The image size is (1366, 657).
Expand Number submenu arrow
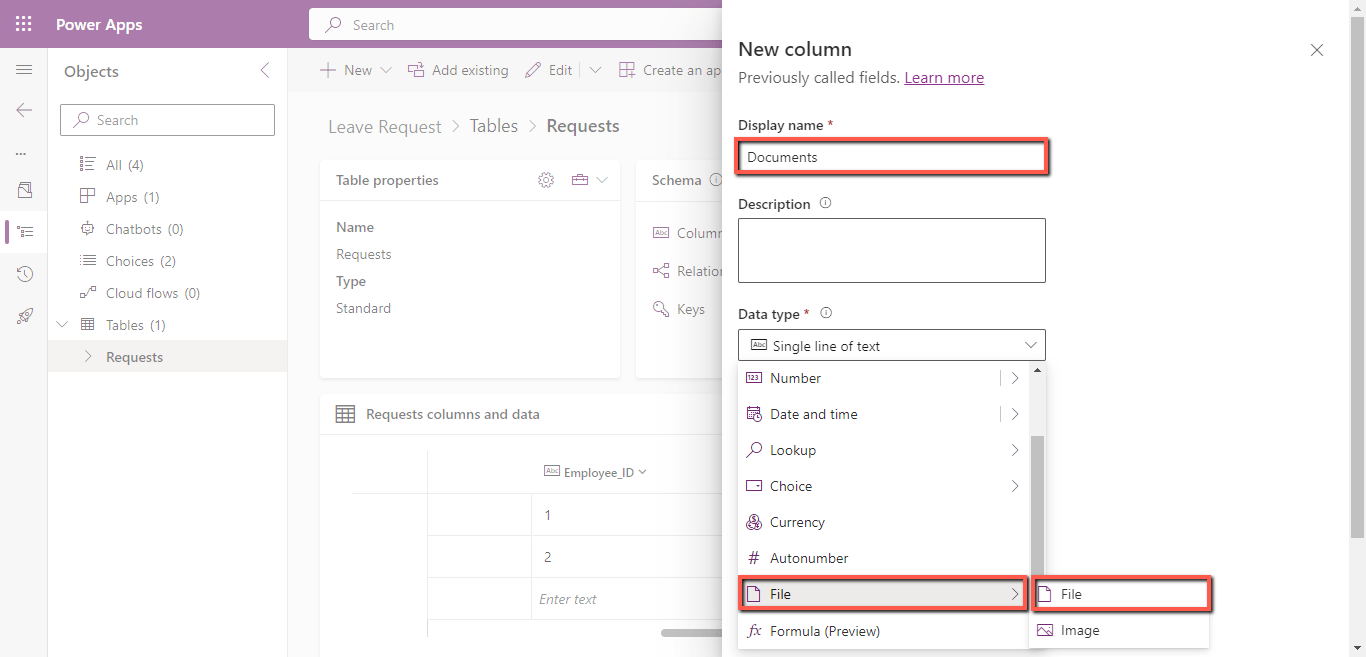(1014, 378)
